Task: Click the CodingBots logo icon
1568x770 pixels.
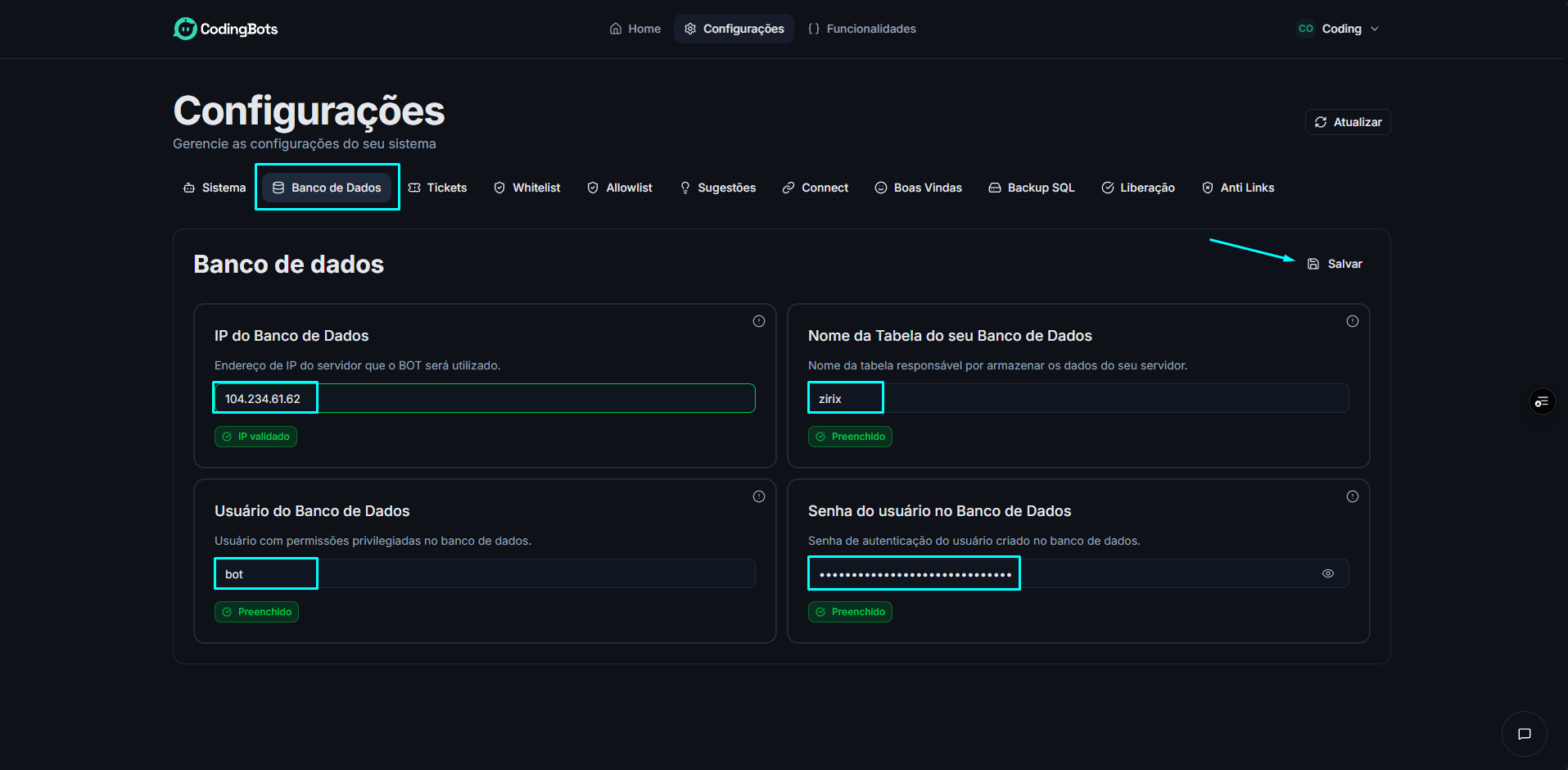Action: [184, 28]
